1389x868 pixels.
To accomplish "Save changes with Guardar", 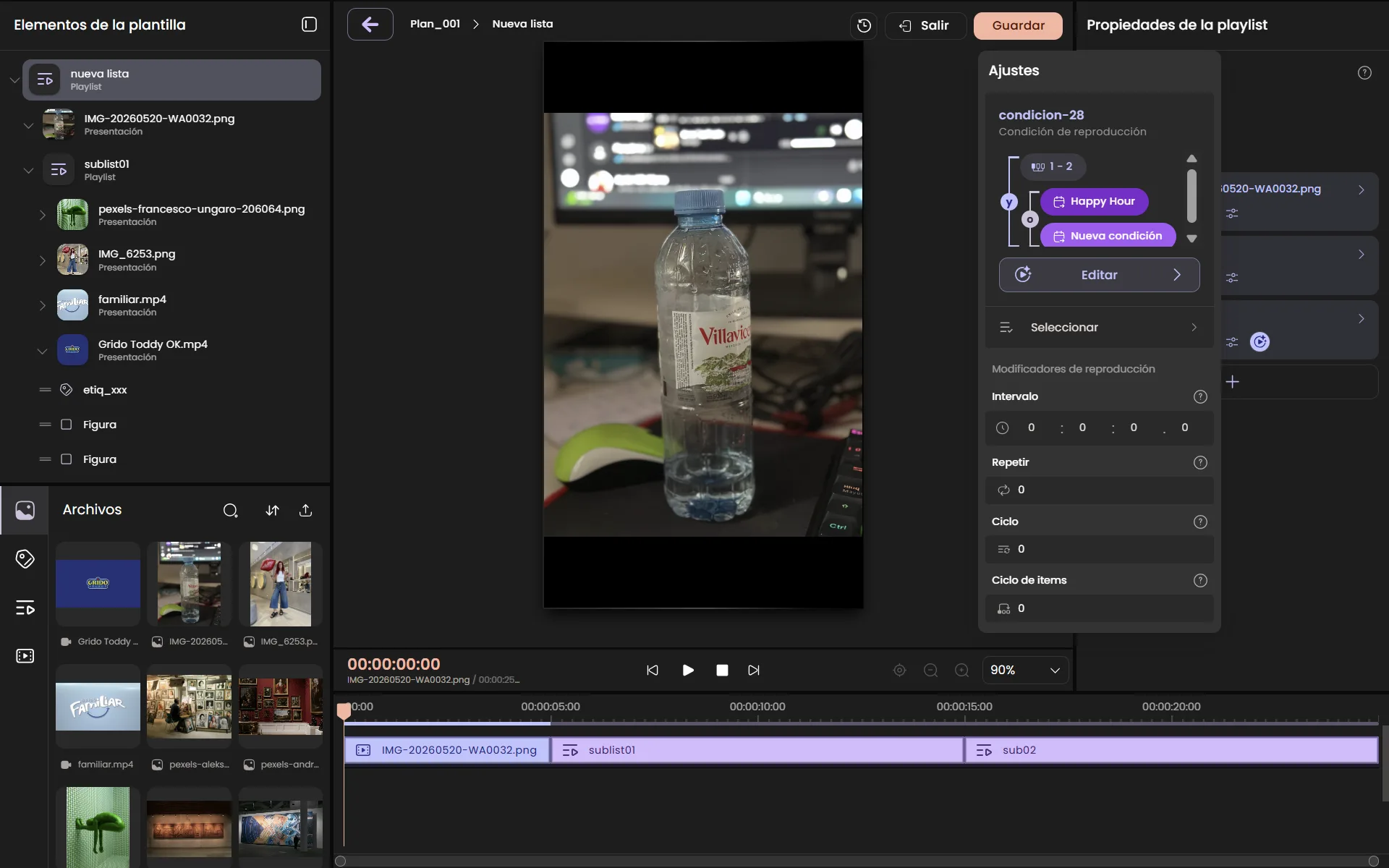I will 1018,25.
